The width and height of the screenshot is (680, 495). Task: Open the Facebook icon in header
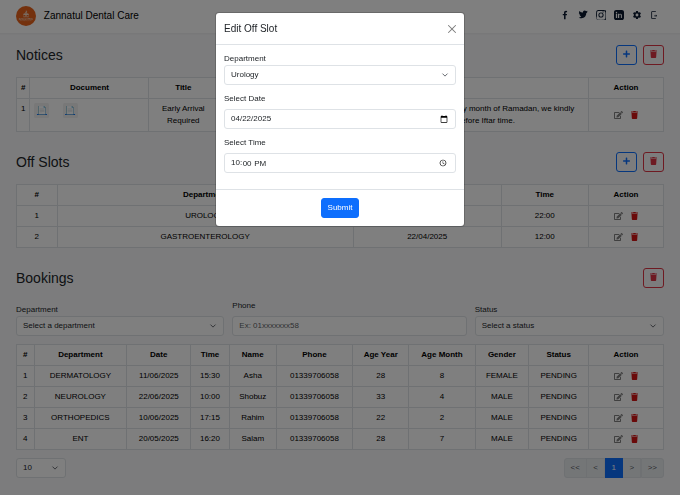click(x=565, y=15)
